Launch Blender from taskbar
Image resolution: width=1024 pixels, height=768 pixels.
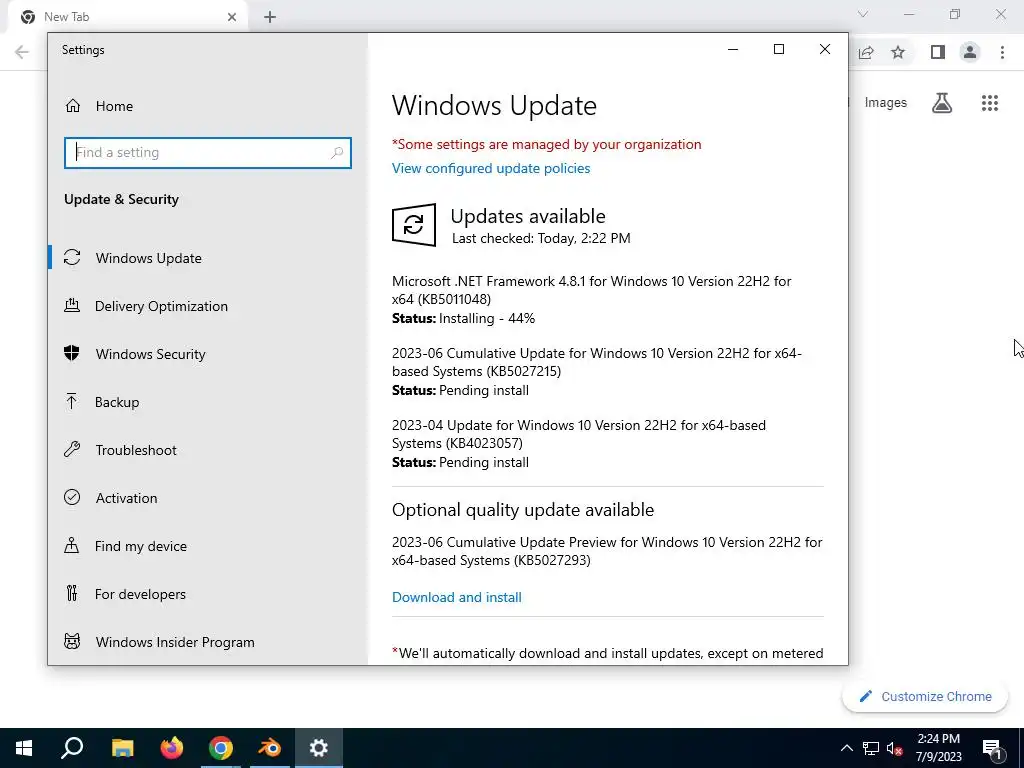270,748
